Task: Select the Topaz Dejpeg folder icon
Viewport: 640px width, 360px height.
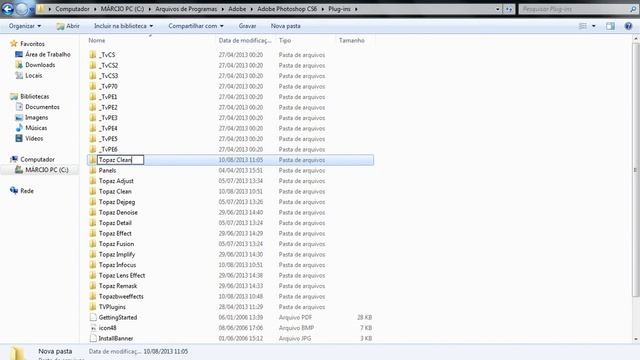Action: click(93, 202)
